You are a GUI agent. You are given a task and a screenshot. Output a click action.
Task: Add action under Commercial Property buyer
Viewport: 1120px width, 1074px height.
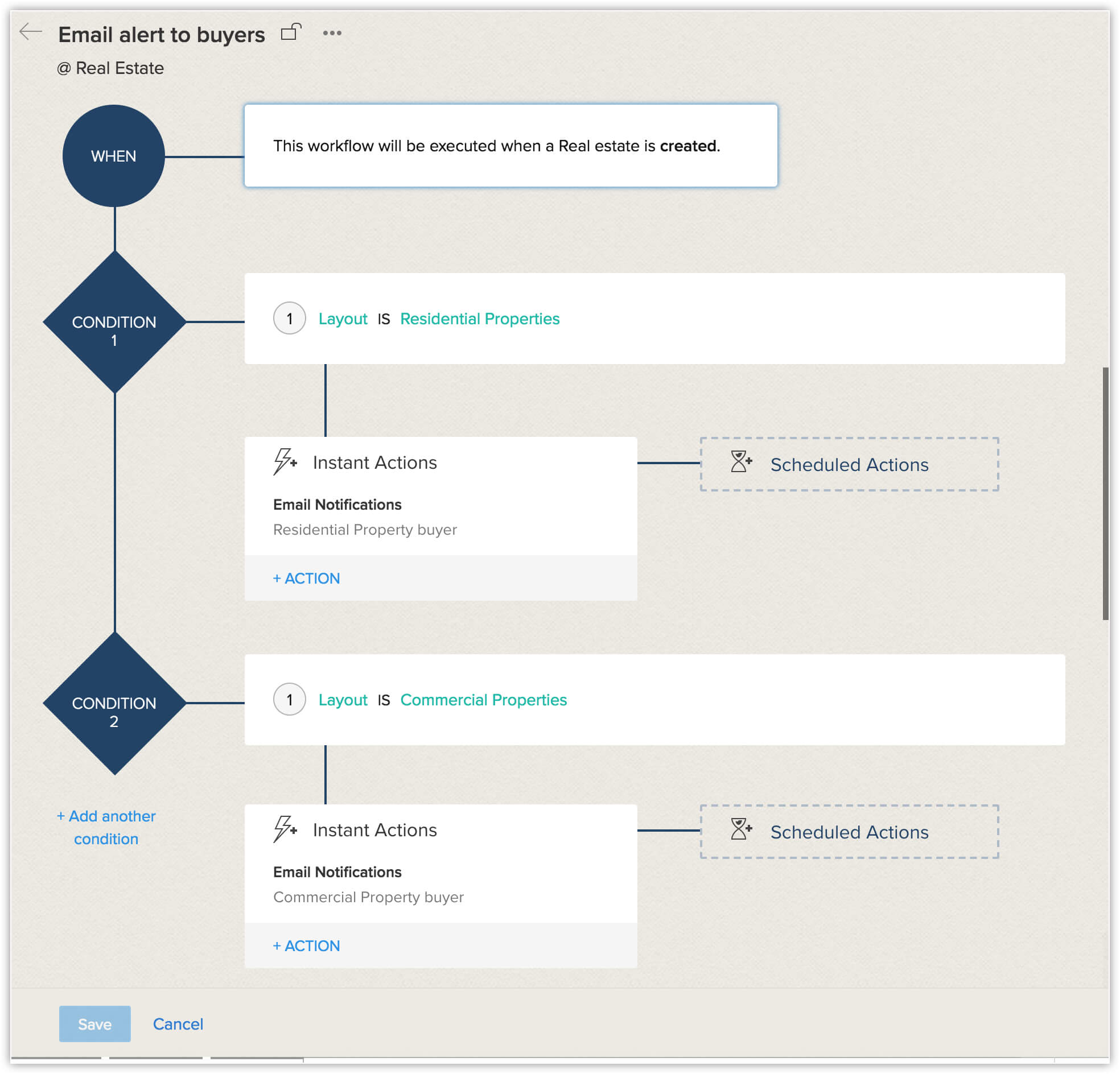[x=306, y=945]
